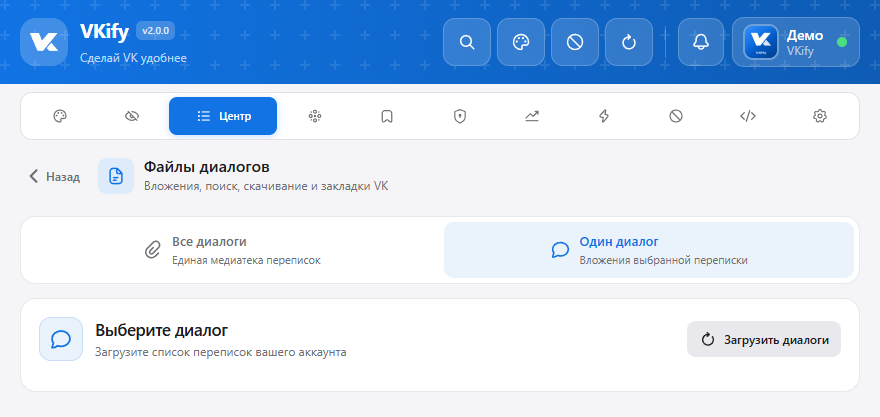Click the Файлы диалогов heading
The image size is (880, 417).
tap(207, 167)
